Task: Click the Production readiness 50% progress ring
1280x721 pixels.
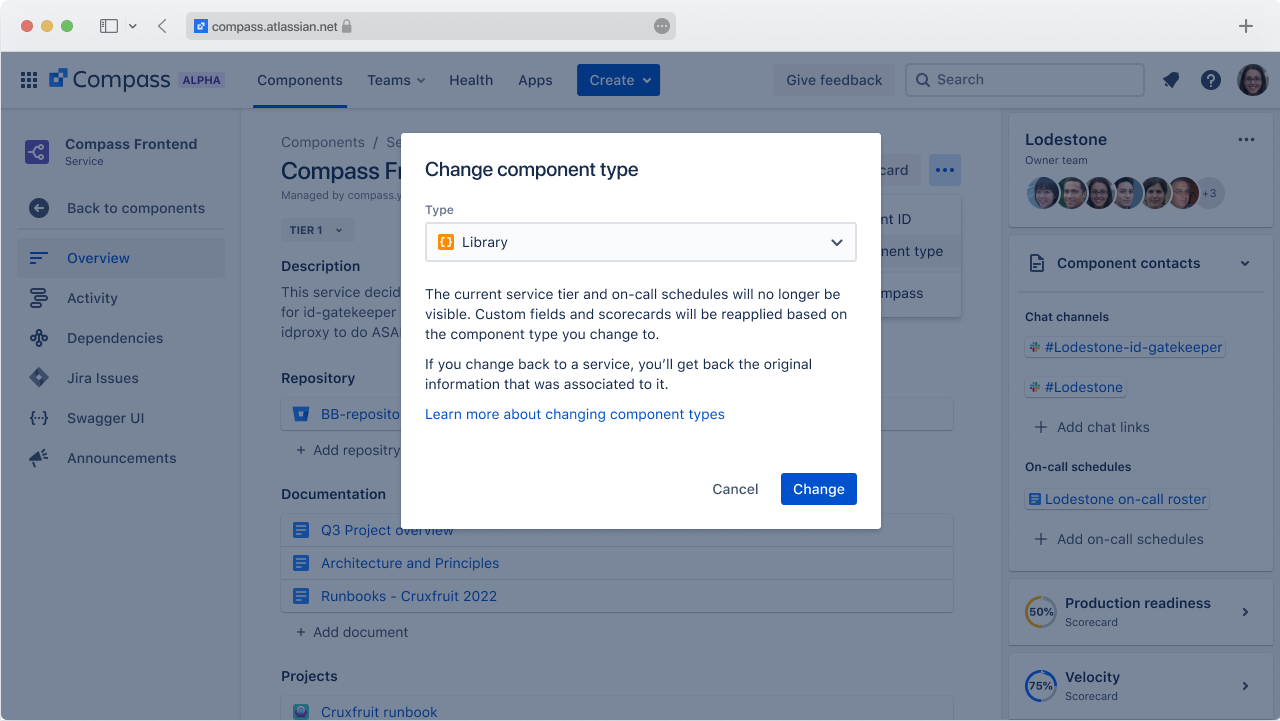Action: (x=1041, y=611)
